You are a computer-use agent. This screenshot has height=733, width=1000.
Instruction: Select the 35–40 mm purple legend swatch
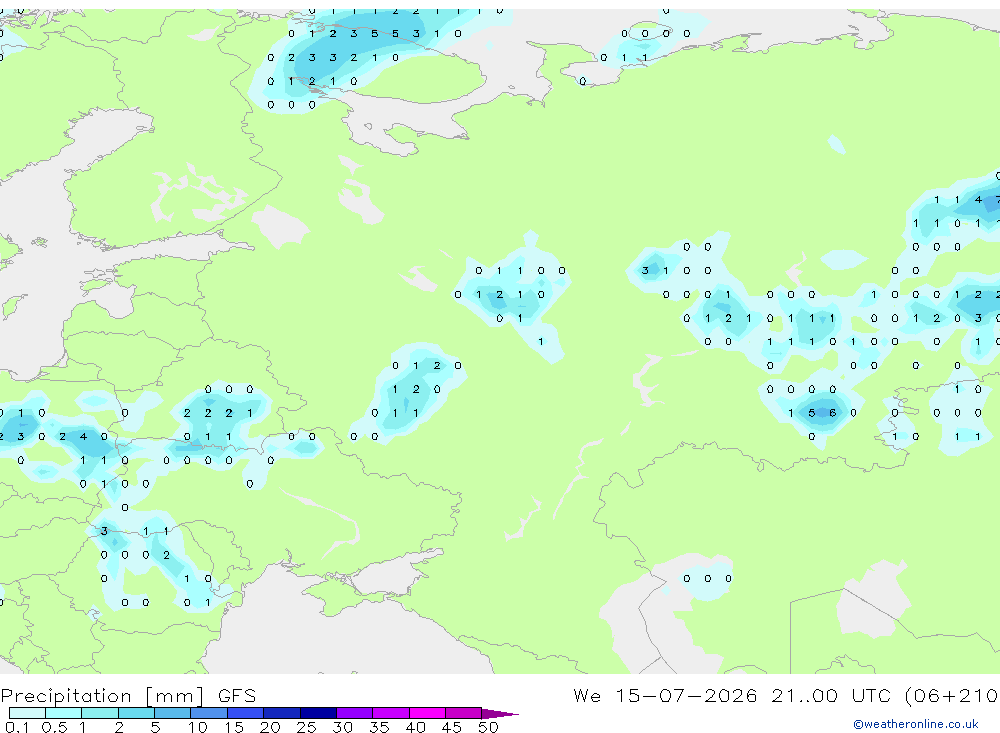391,713
